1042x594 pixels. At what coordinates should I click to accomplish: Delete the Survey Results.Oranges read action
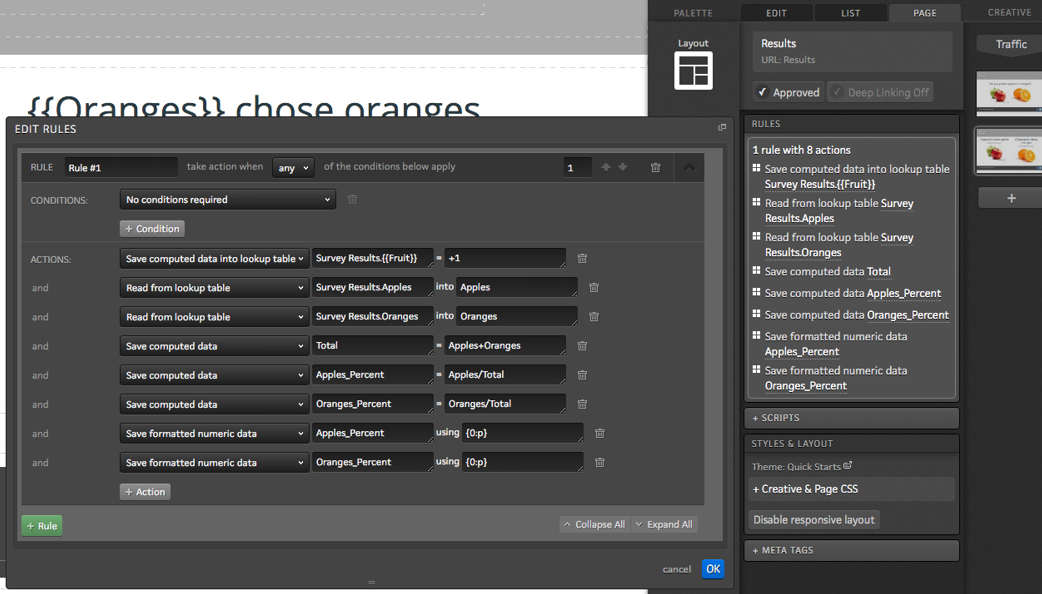click(593, 317)
